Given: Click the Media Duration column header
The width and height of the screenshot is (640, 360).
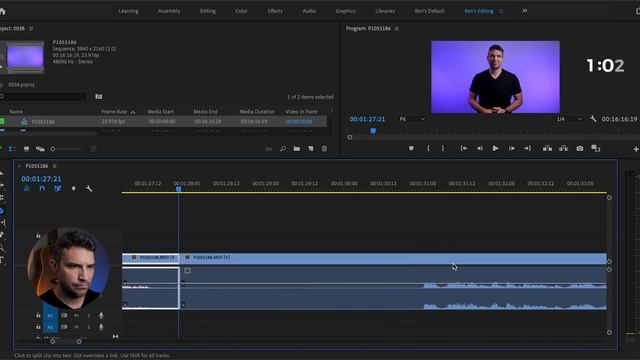Looking at the screenshot, I should 257,112.
